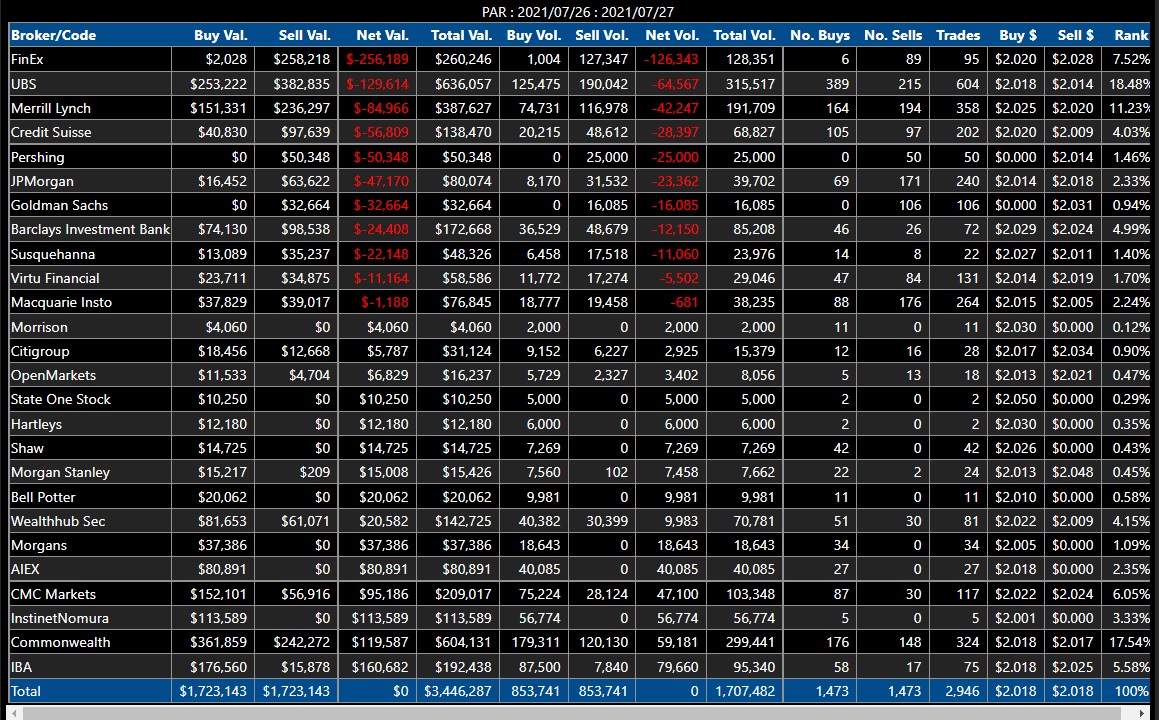The image size is (1159, 720).
Task: Click UBS rank 18.48%
Action: [1129, 84]
